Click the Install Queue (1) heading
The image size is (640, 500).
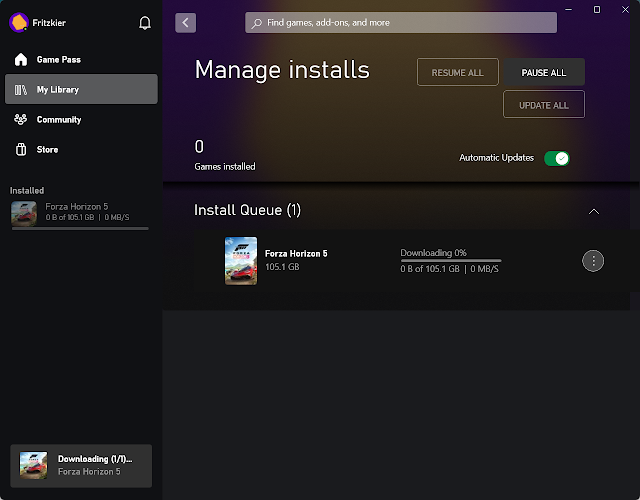(x=247, y=210)
